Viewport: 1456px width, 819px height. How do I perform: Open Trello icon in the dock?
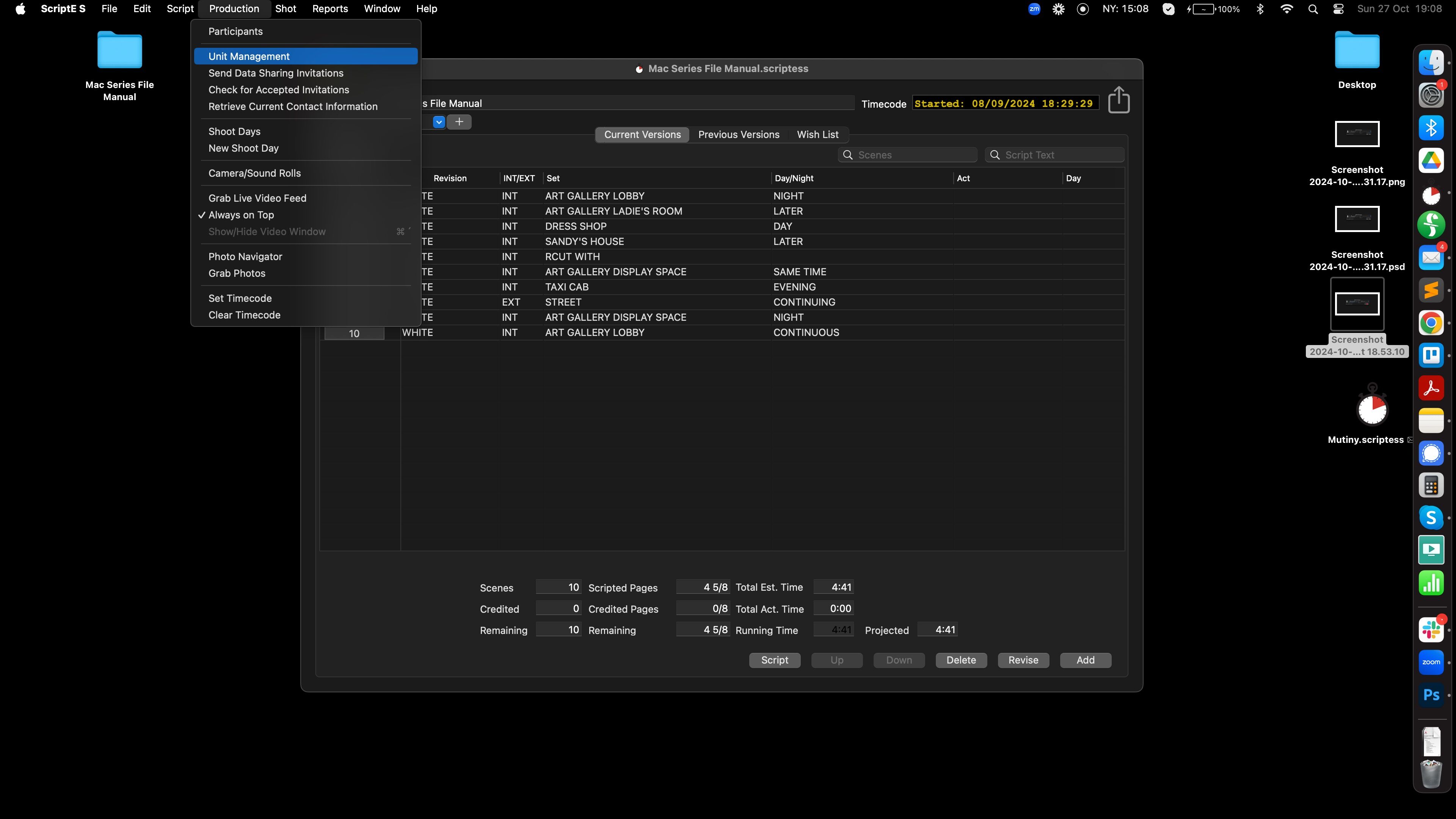pyautogui.click(x=1431, y=355)
